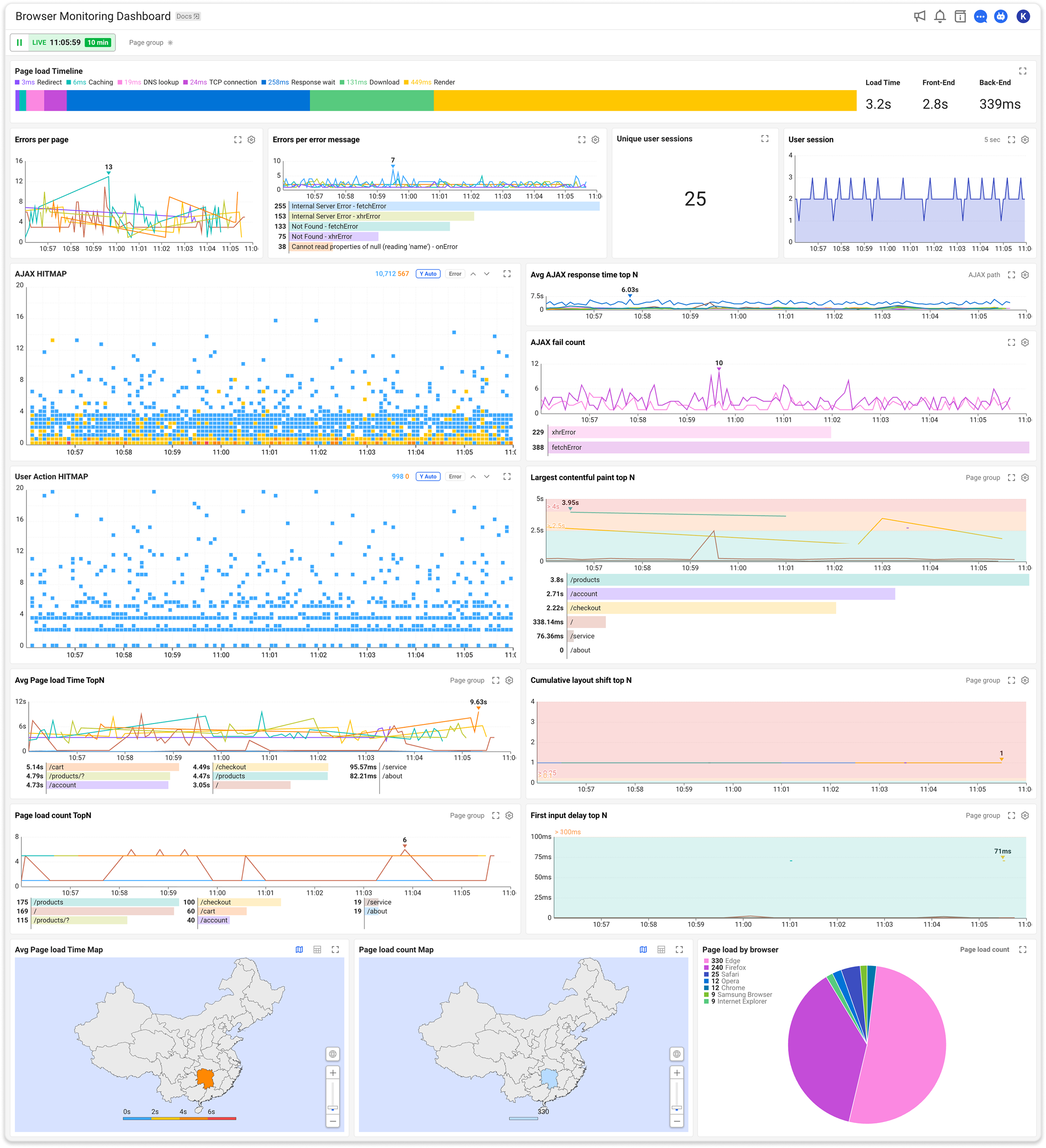Toggle Error filter on User Action HITMAP
This screenshot has height=1148, width=1046.
click(x=455, y=477)
